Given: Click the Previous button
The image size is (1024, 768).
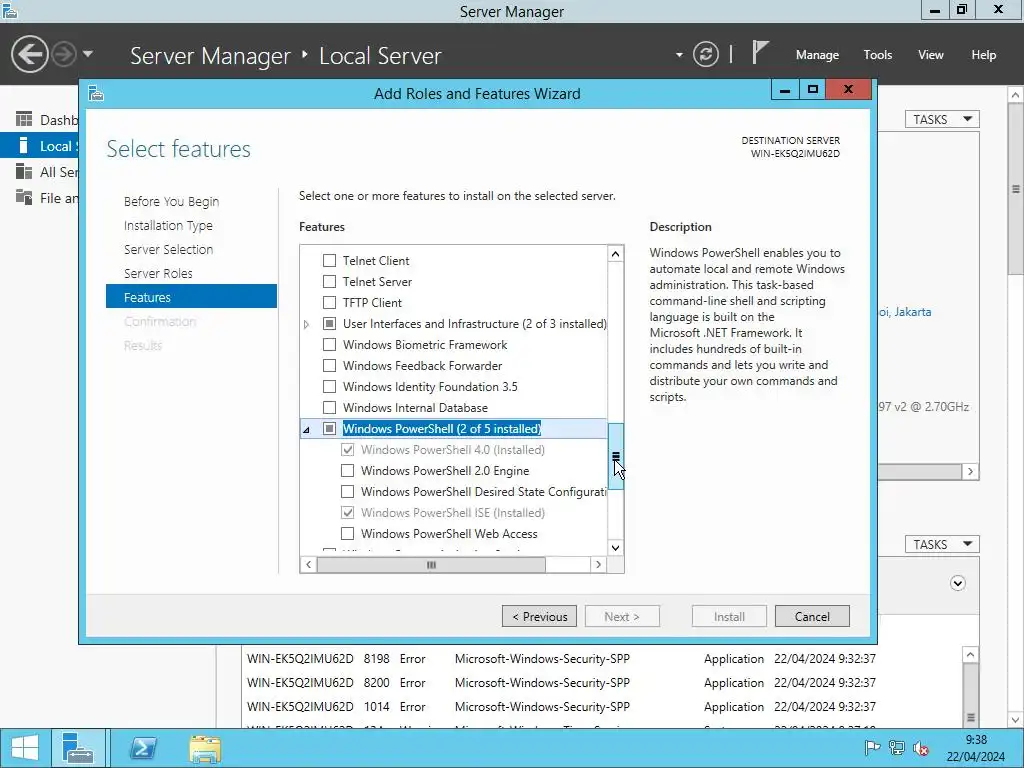Looking at the screenshot, I should tap(539, 616).
